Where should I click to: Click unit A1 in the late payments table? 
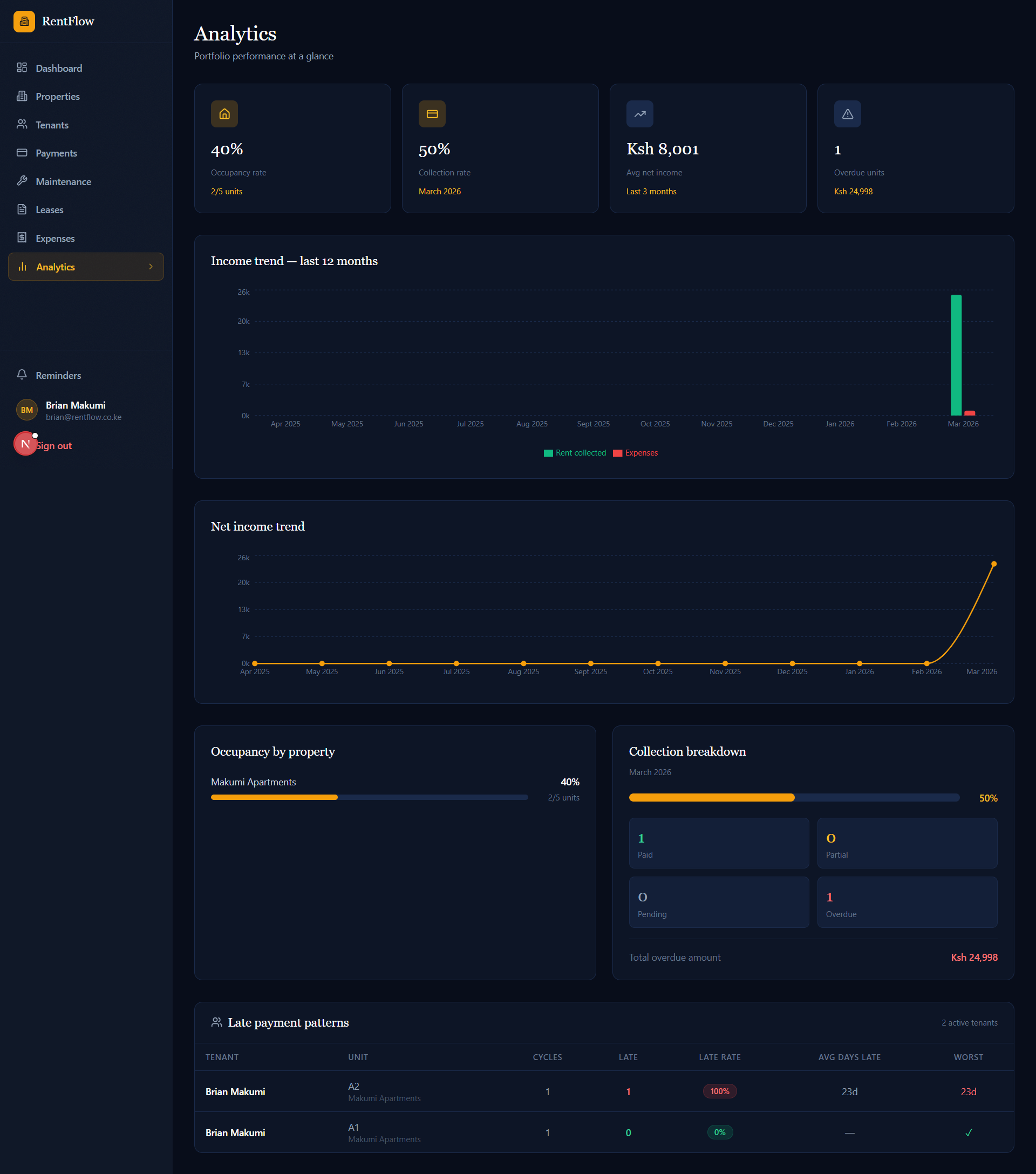tap(354, 1128)
